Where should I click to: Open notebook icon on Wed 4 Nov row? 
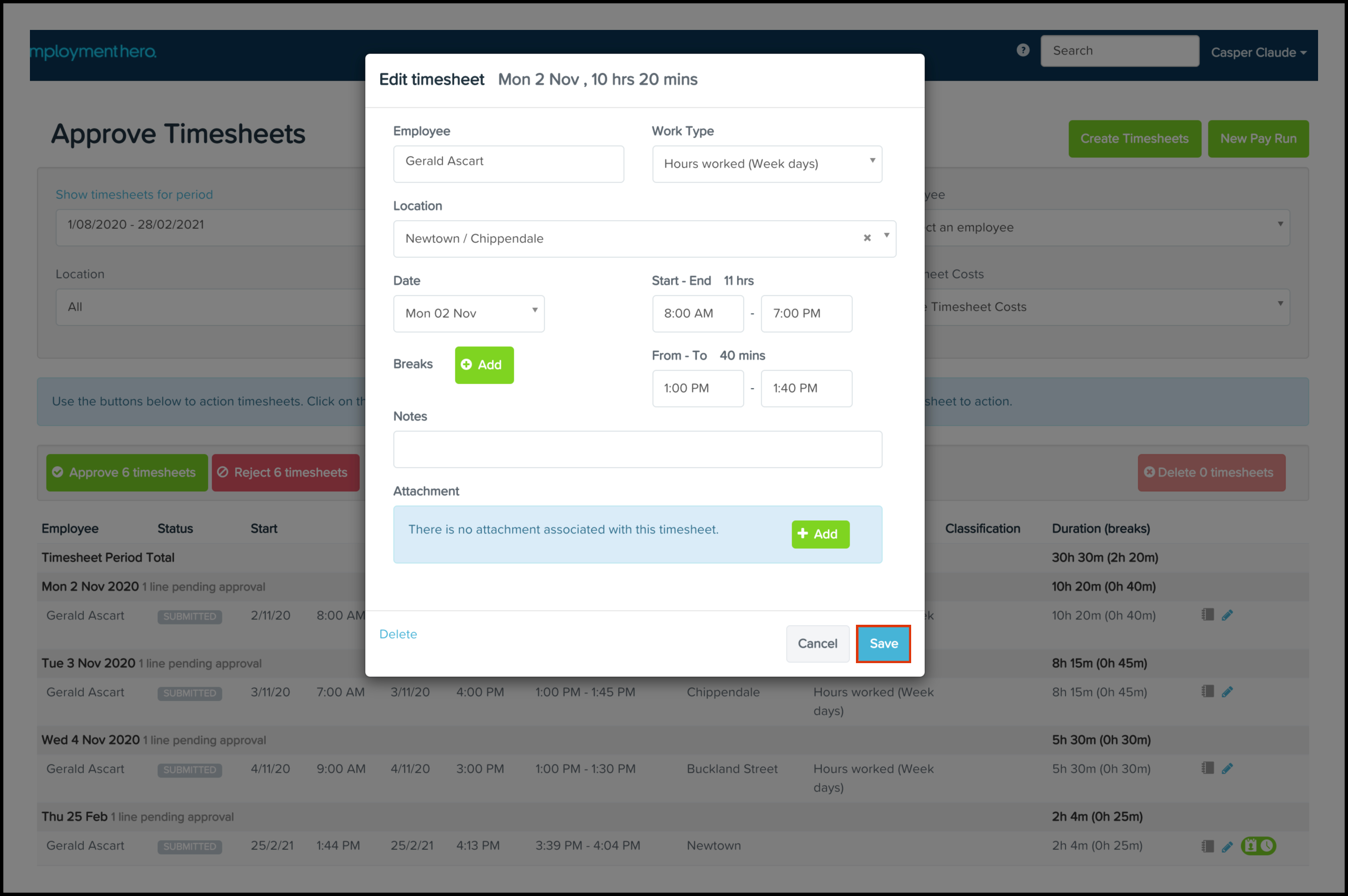pos(1207,768)
